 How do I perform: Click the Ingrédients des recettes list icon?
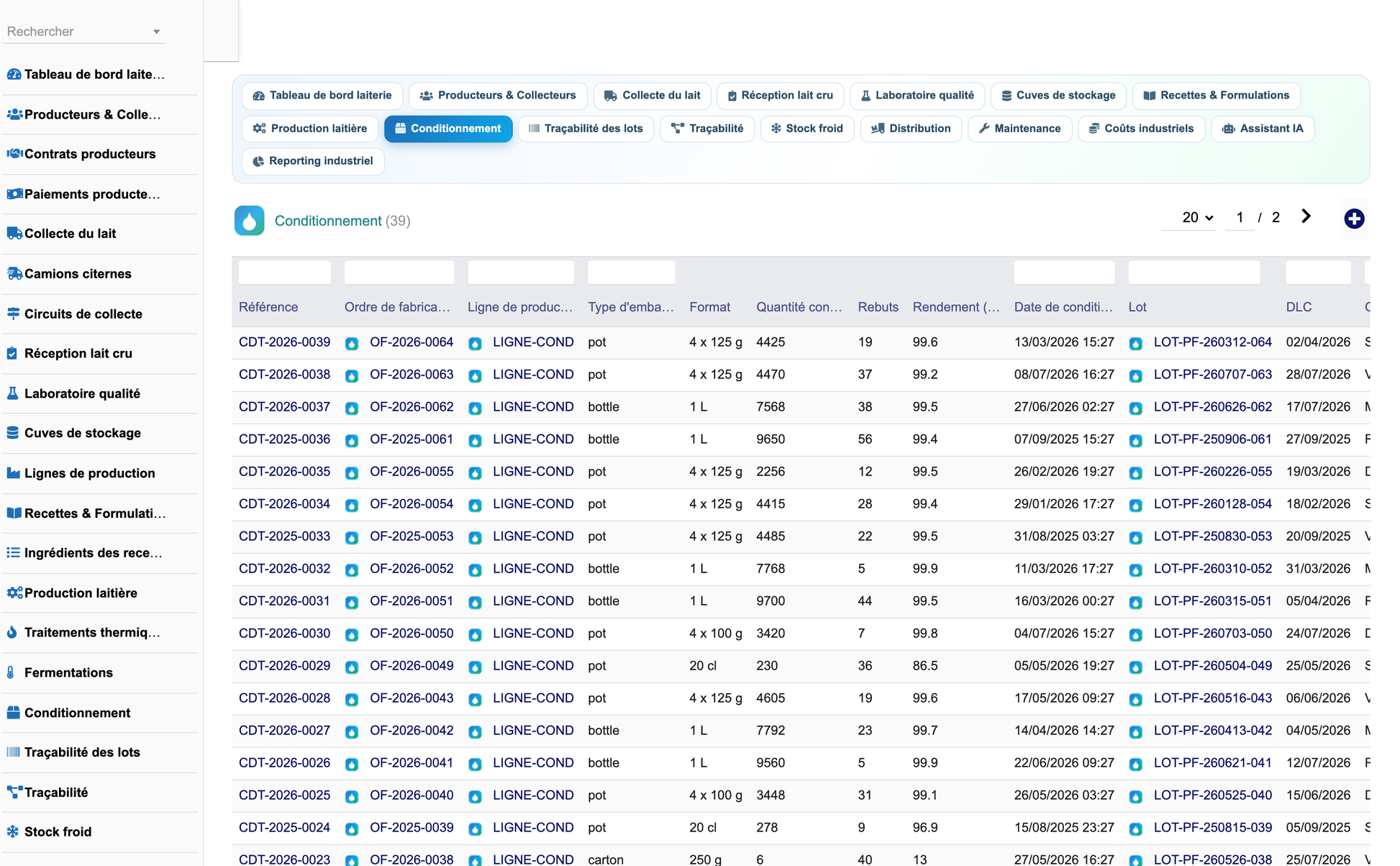point(13,553)
